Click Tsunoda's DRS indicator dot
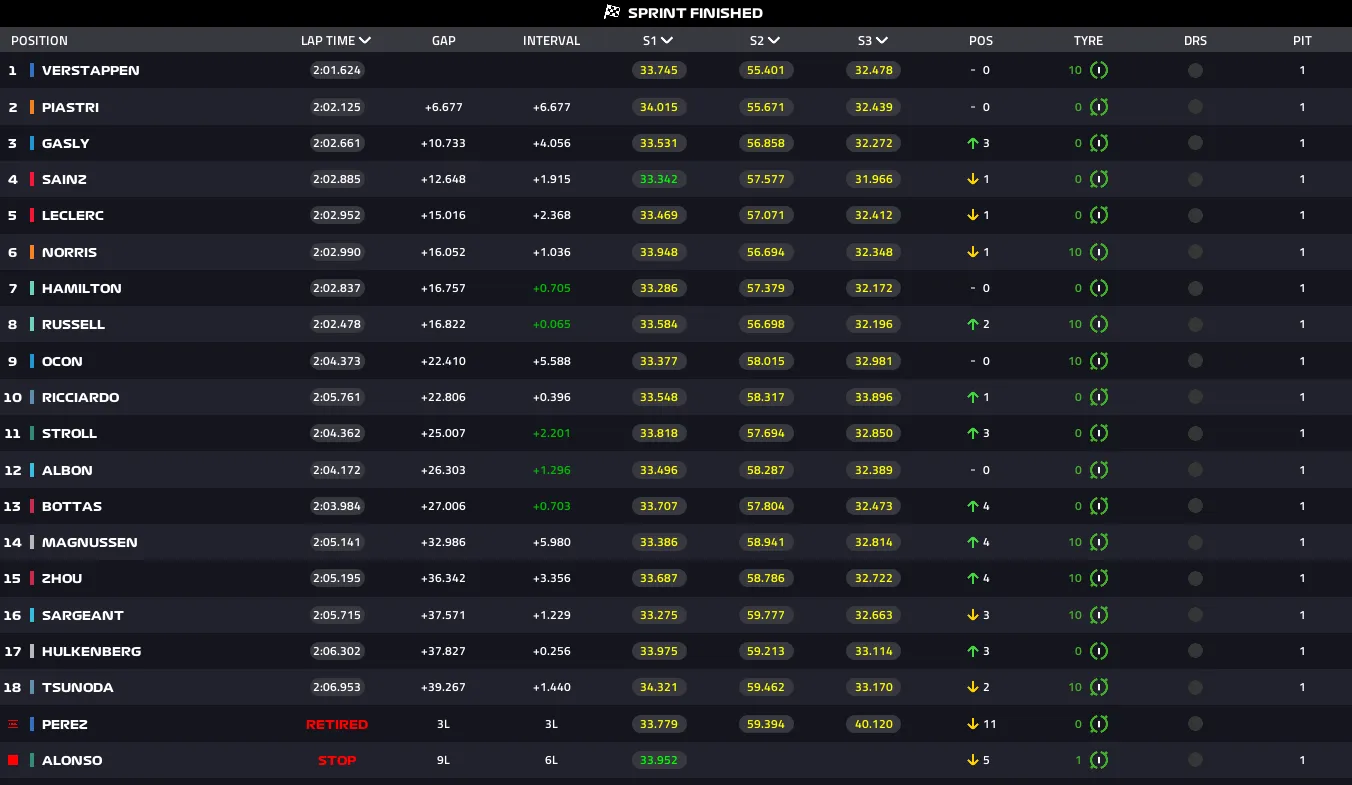 coord(1195,687)
